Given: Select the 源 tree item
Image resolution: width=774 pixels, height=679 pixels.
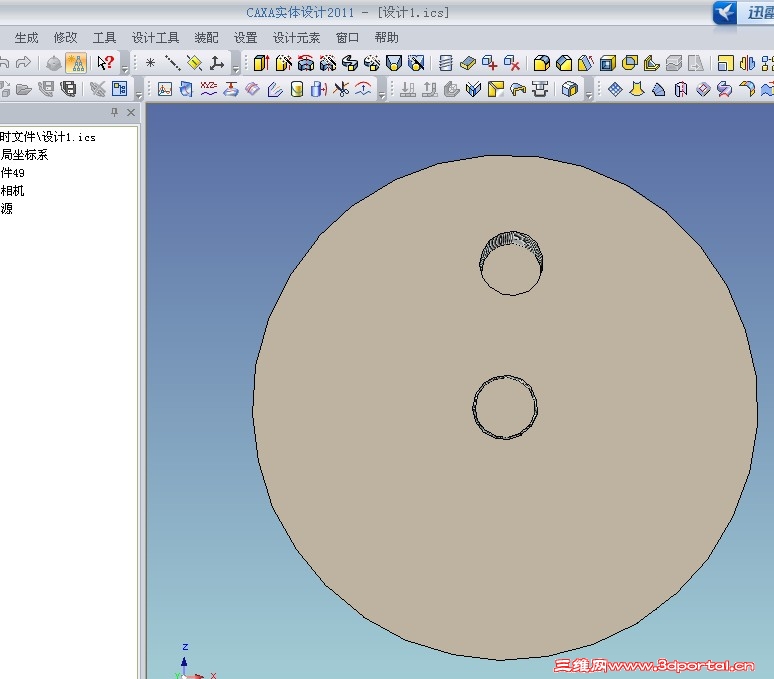Looking at the screenshot, I should [6, 208].
